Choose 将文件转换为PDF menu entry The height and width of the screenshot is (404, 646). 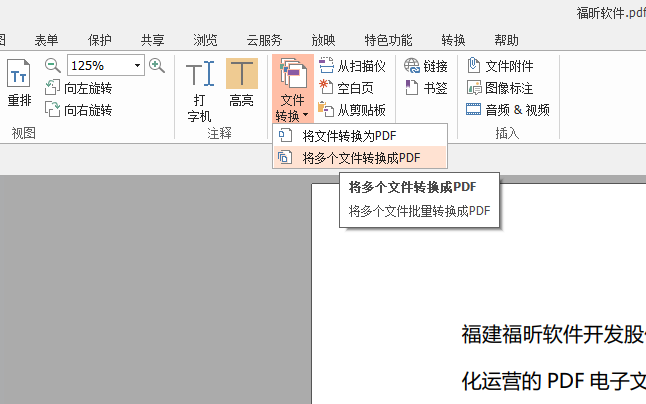(x=360, y=135)
